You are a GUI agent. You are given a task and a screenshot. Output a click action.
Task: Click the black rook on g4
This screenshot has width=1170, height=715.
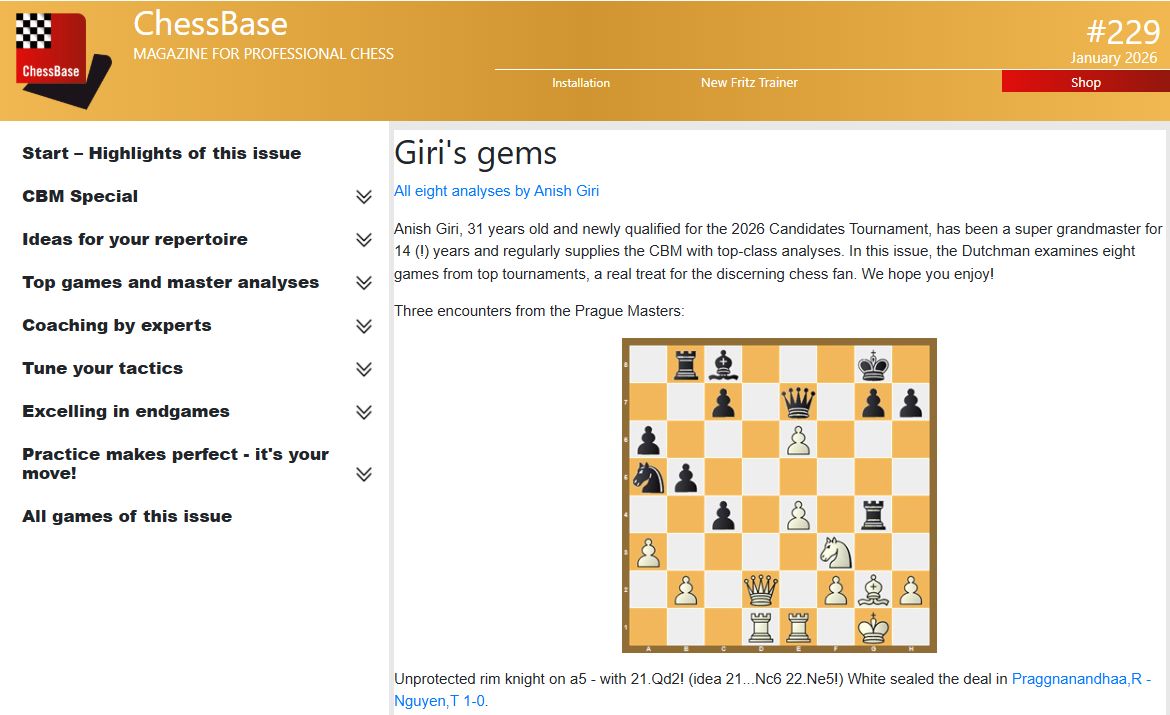[x=874, y=515]
